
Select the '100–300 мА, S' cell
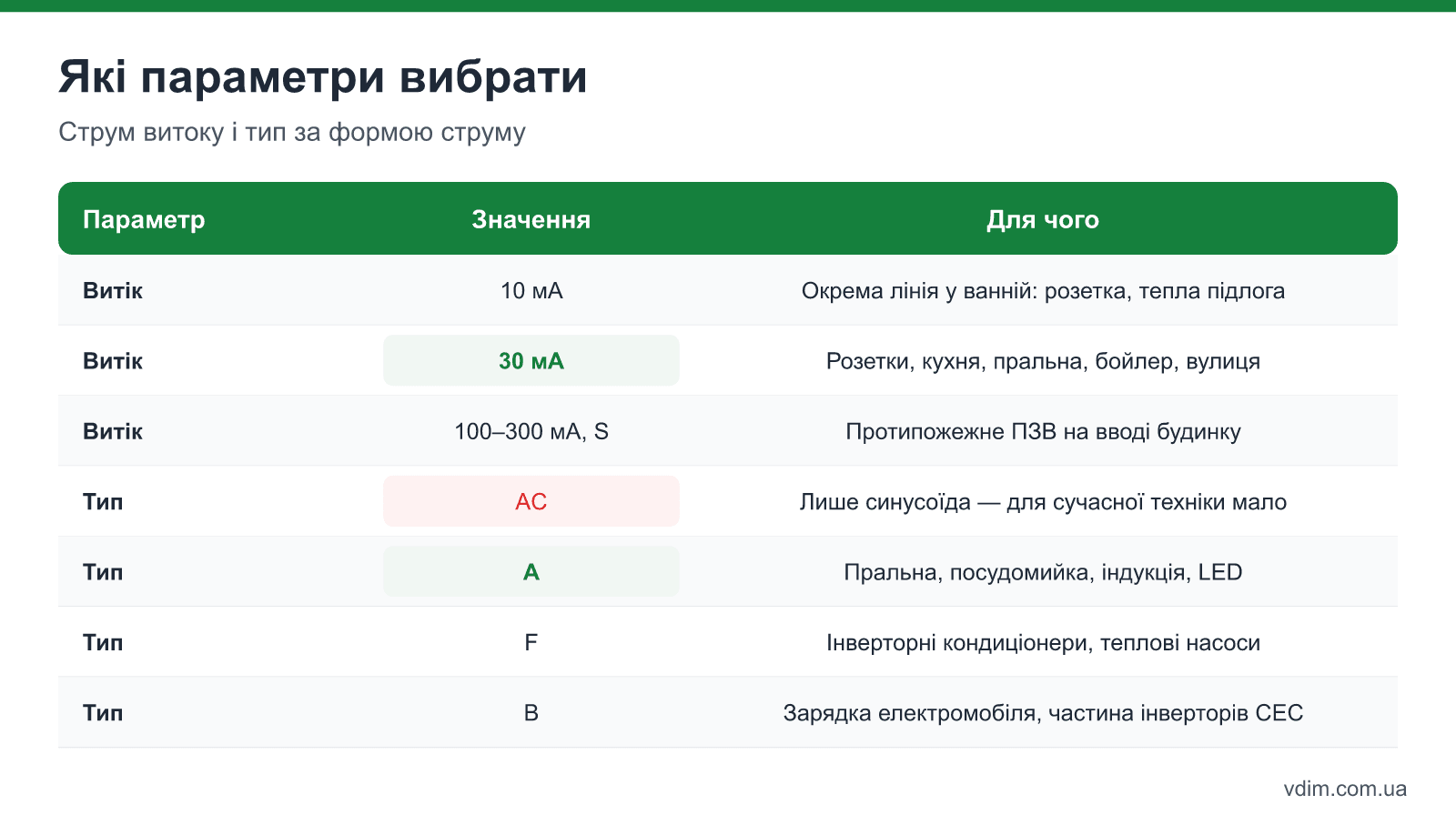point(531,431)
